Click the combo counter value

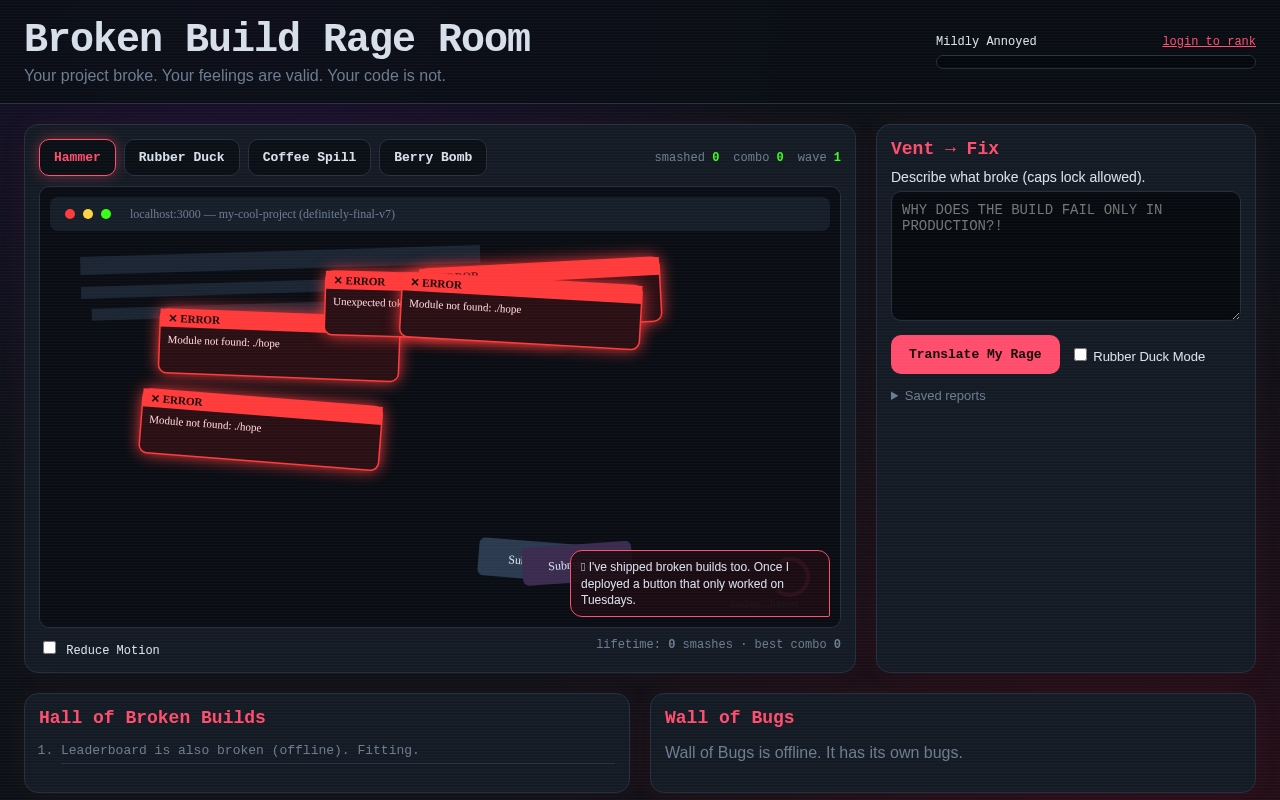780,158
